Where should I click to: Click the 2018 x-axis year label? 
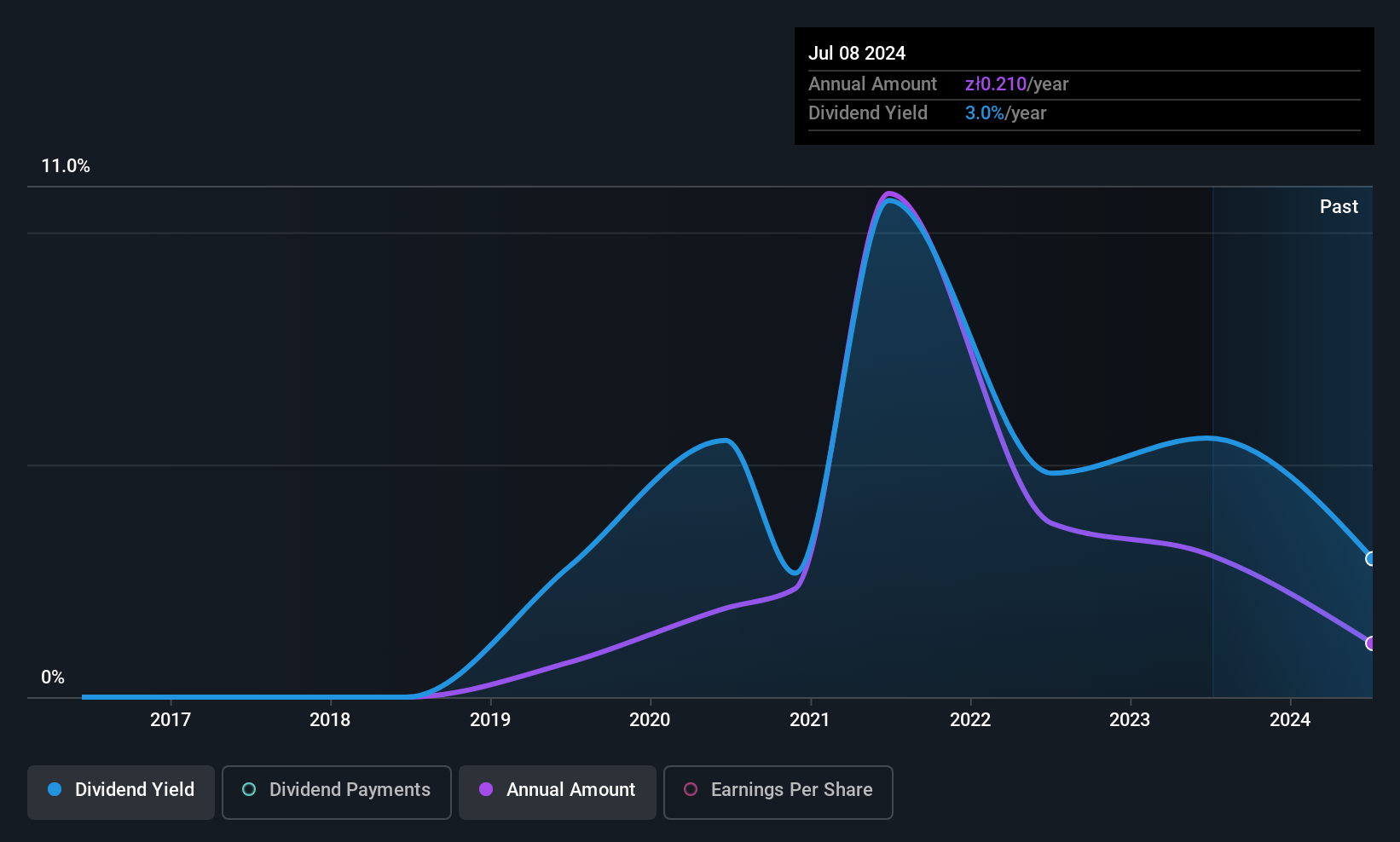pyautogui.click(x=330, y=720)
